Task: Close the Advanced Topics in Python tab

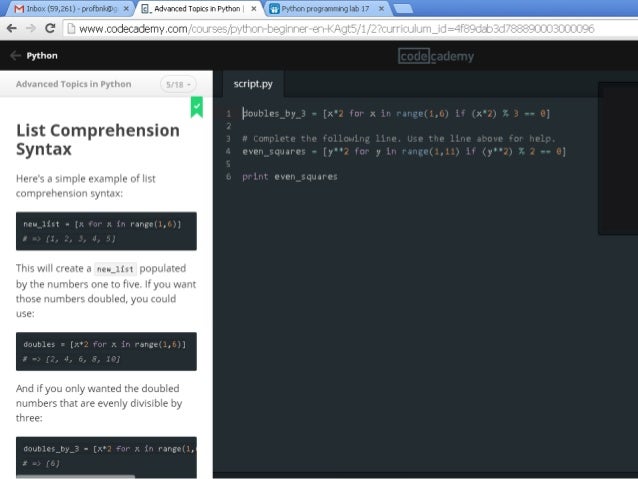Action: (253, 9)
